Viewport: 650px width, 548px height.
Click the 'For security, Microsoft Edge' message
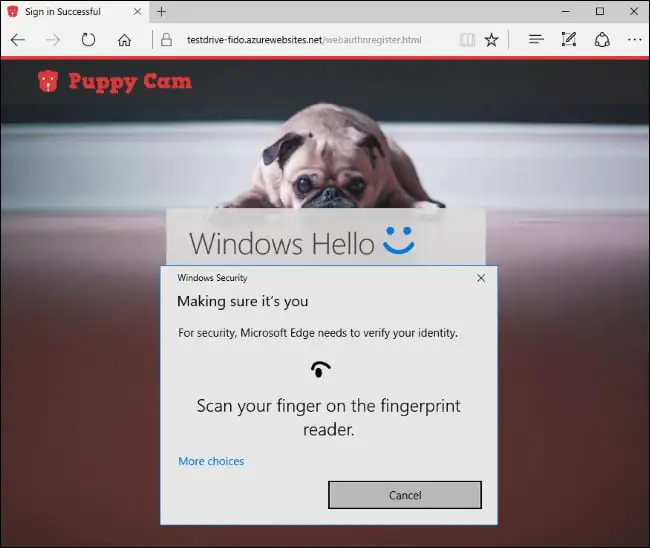(318, 333)
